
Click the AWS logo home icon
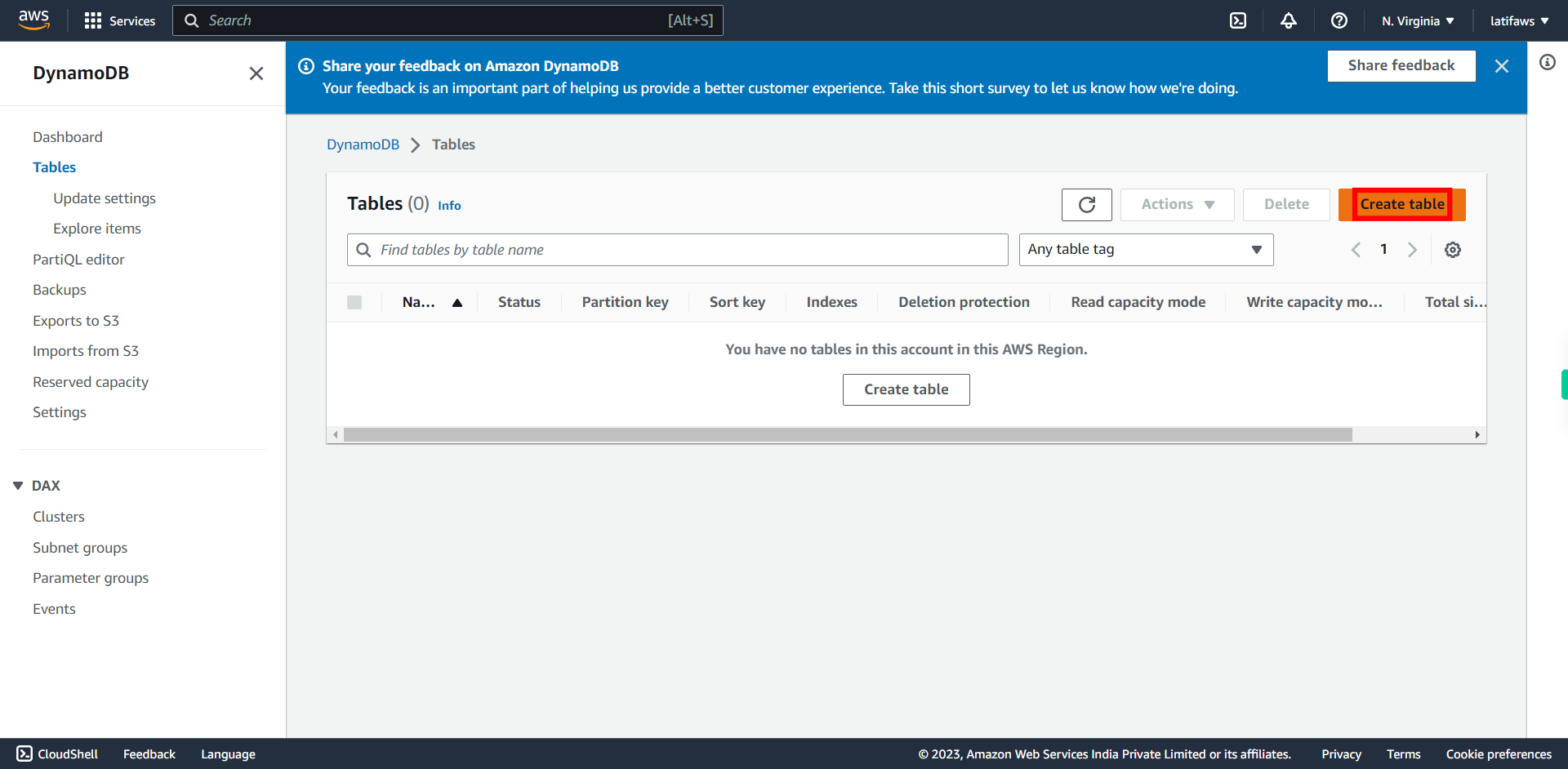33,20
